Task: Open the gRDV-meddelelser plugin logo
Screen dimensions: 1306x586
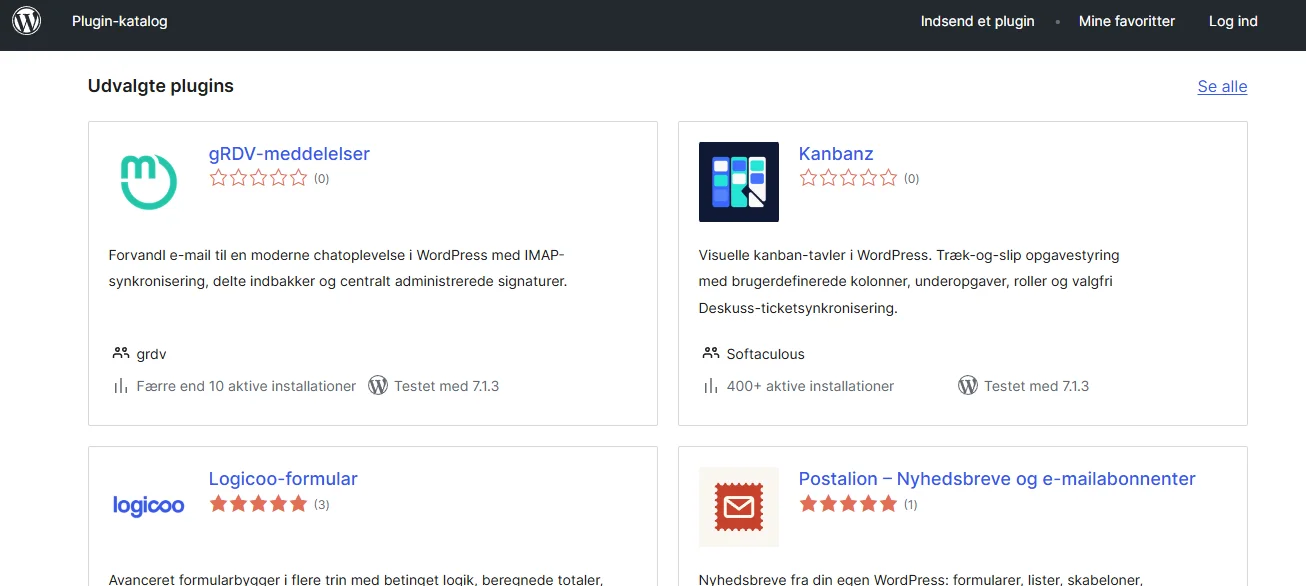Action: pos(149,182)
